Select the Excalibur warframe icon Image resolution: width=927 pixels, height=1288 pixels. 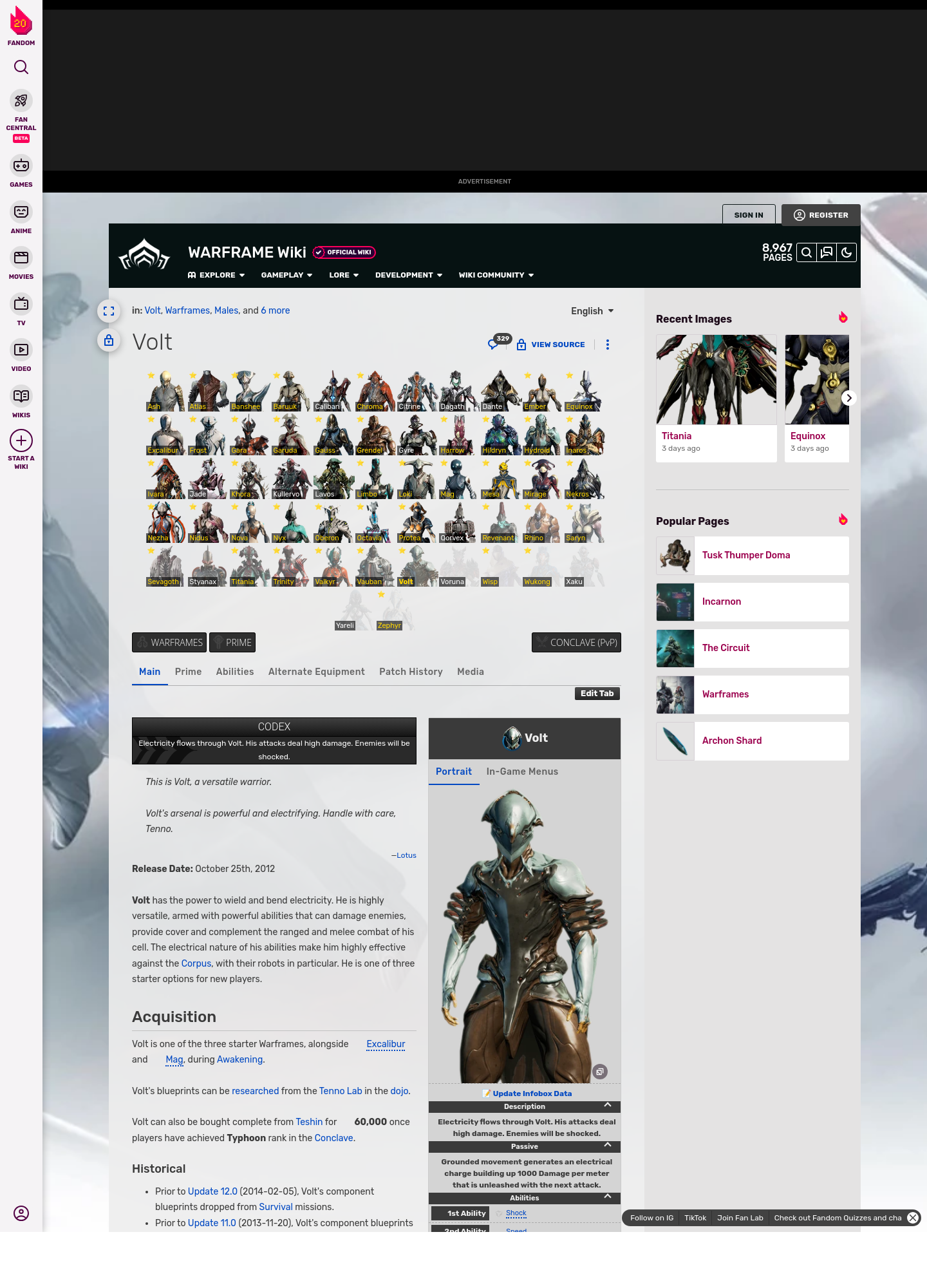[166, 435]
